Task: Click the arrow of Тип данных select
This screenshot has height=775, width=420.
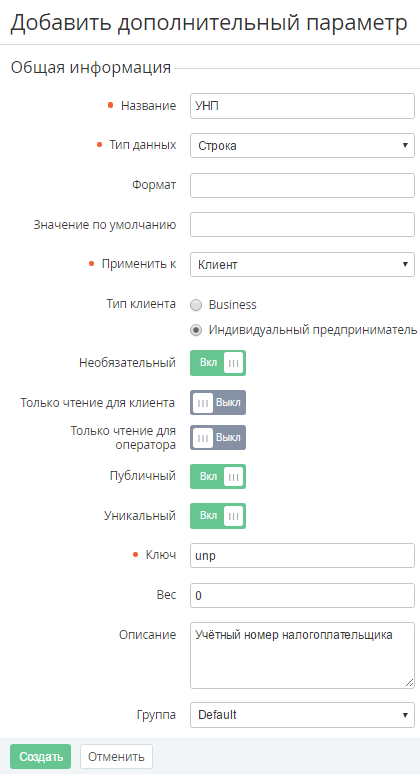Action: coord(405,146)
